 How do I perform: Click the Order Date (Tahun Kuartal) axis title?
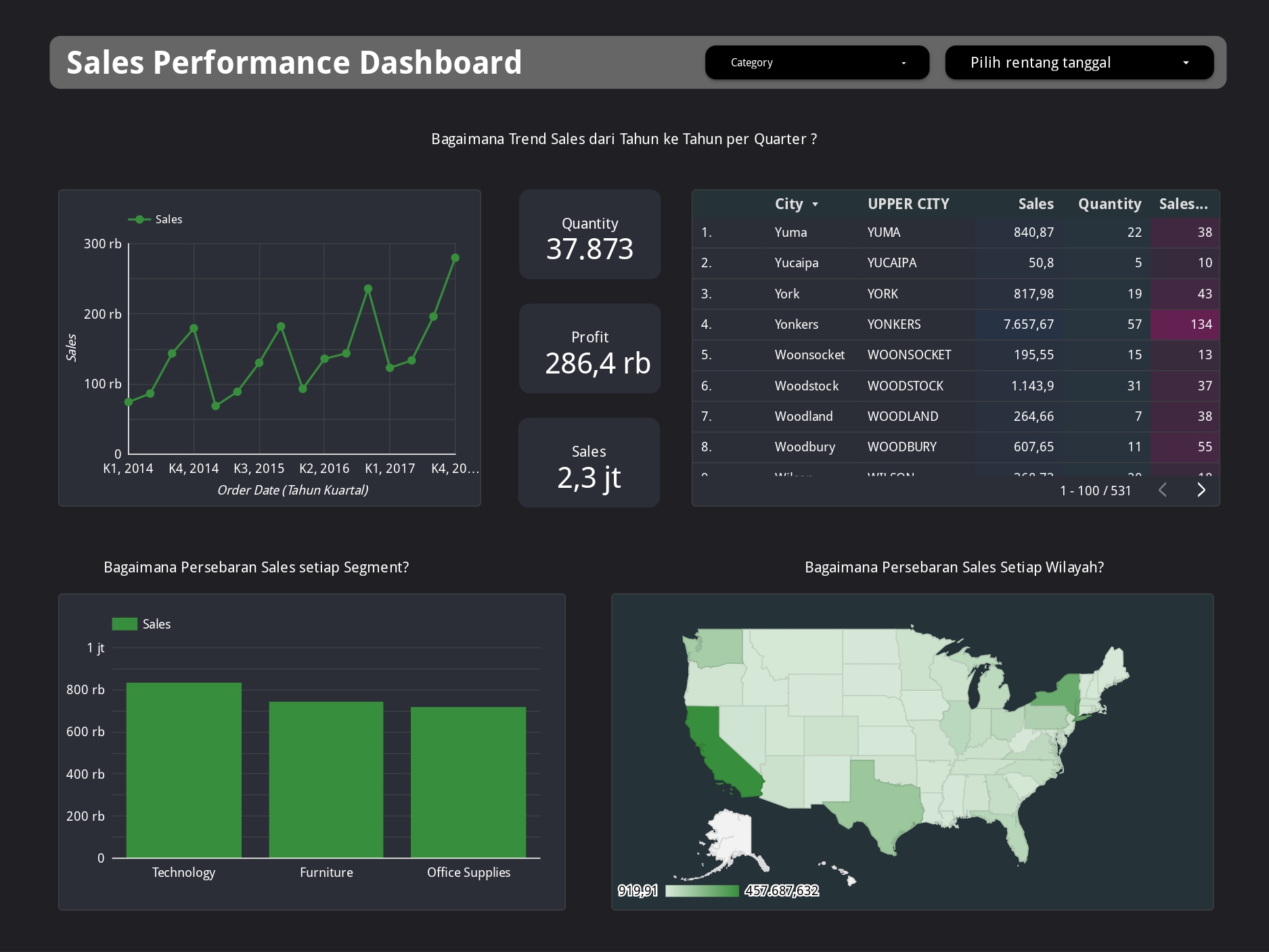pyautogui.click(x=292, y=490)
